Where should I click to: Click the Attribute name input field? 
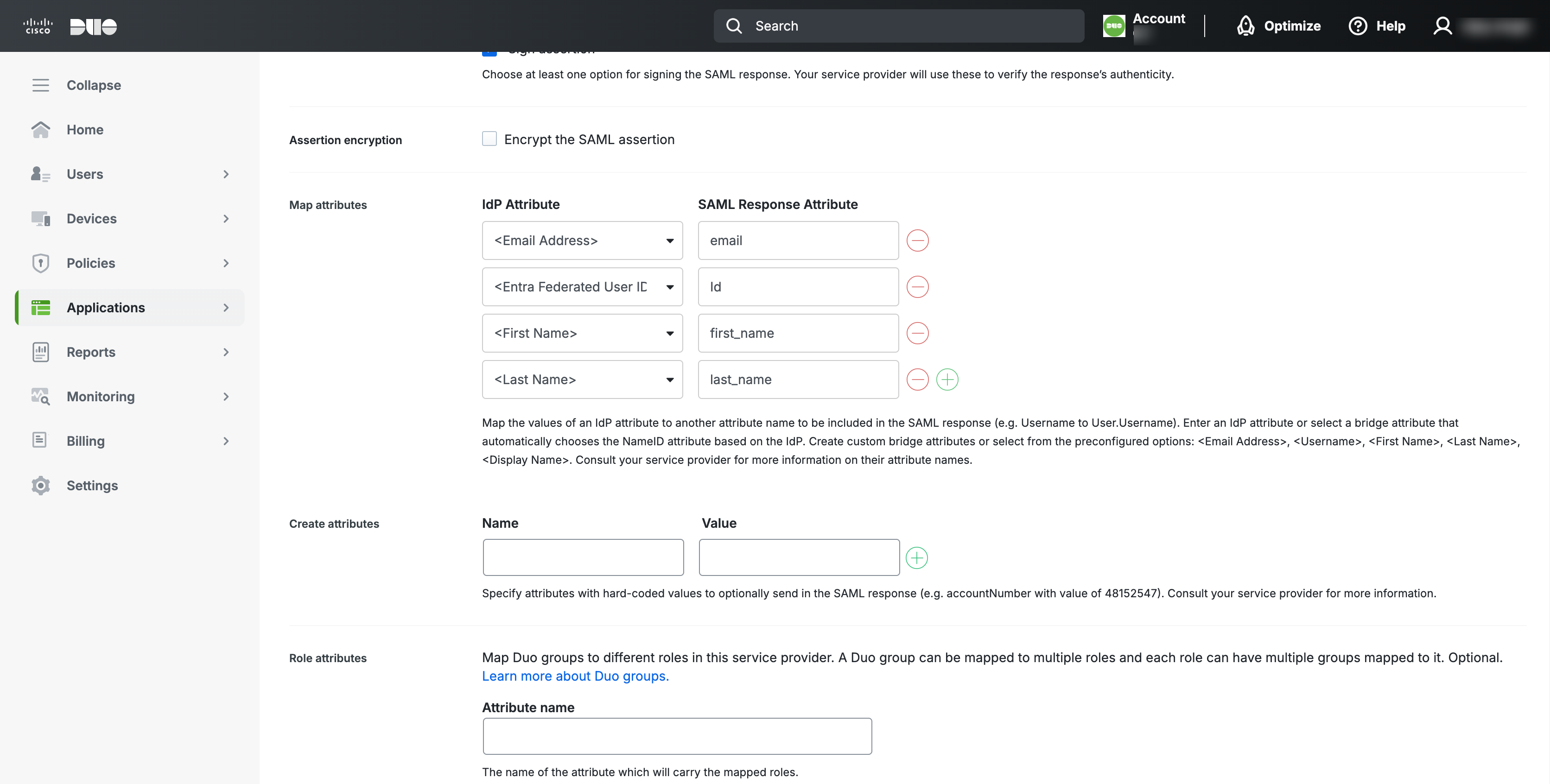(x=676, y=735)
